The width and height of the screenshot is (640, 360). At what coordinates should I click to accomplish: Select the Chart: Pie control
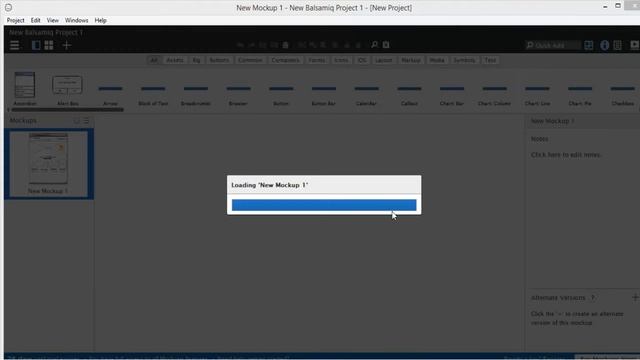580,95
